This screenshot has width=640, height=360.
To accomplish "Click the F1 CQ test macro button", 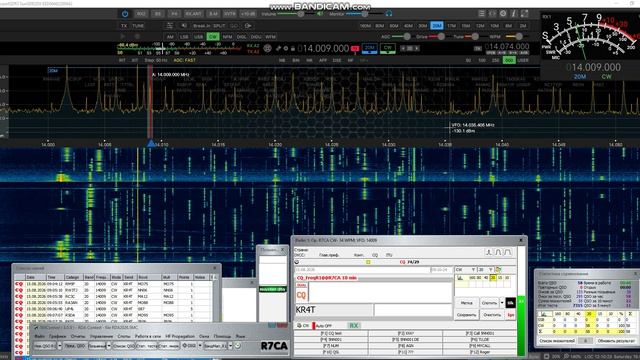I will tap(331, 333).
